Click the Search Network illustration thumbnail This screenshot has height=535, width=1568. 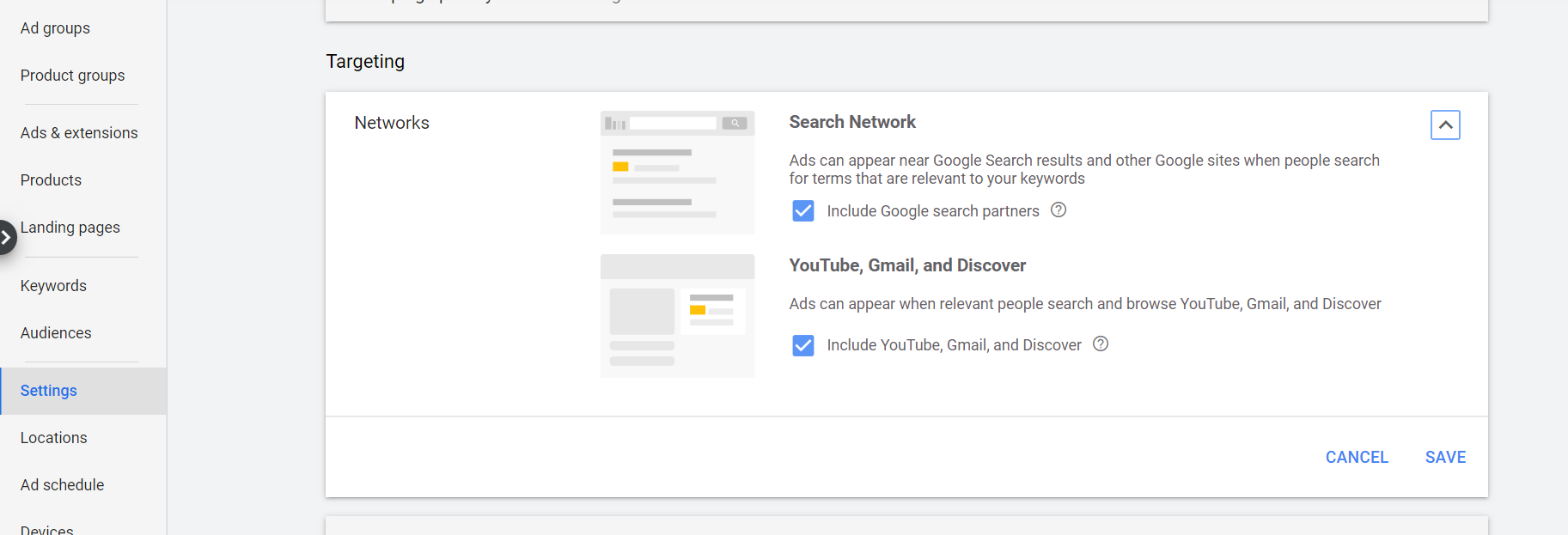677,173
